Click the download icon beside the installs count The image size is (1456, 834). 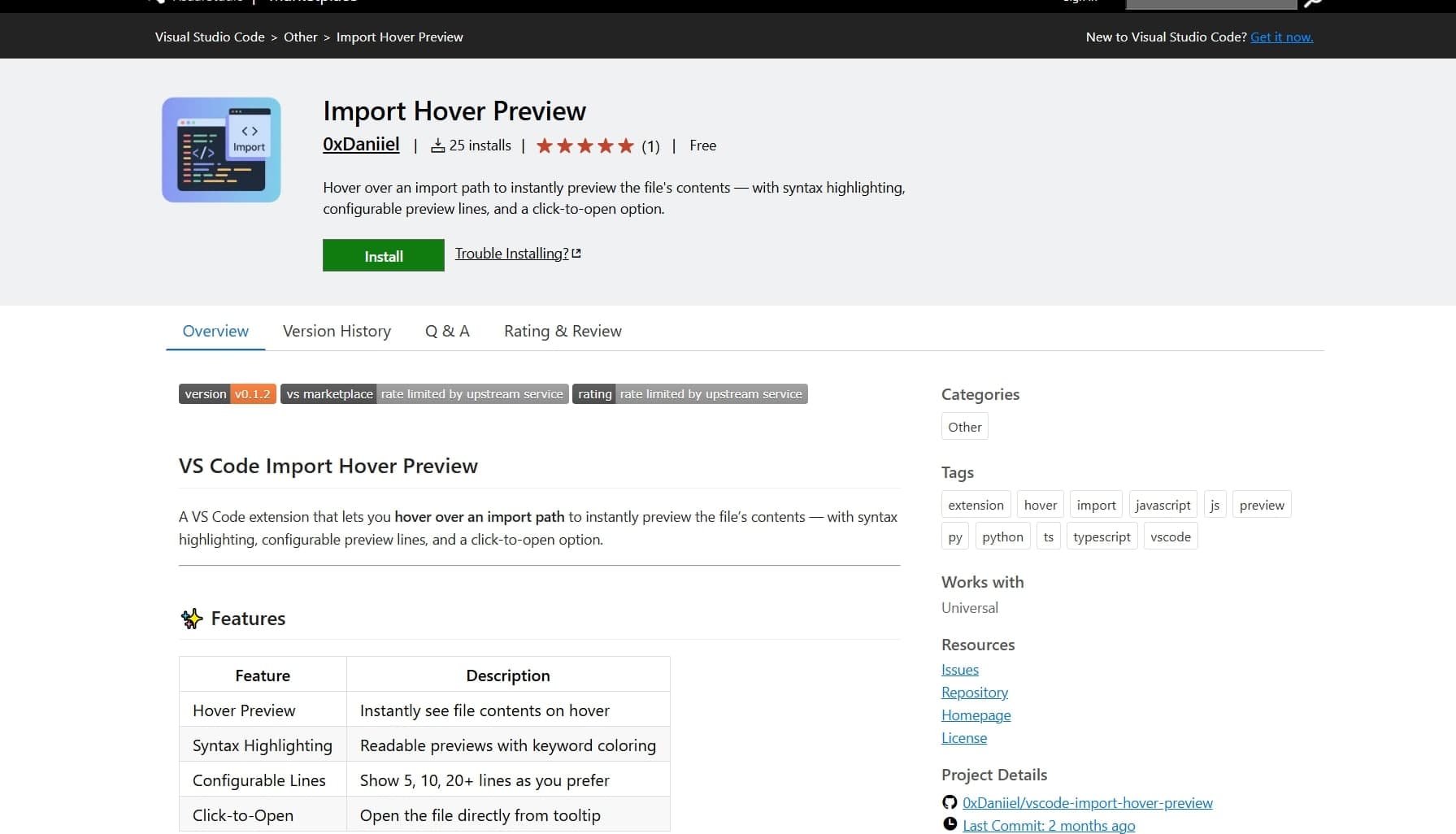(437, 145)
